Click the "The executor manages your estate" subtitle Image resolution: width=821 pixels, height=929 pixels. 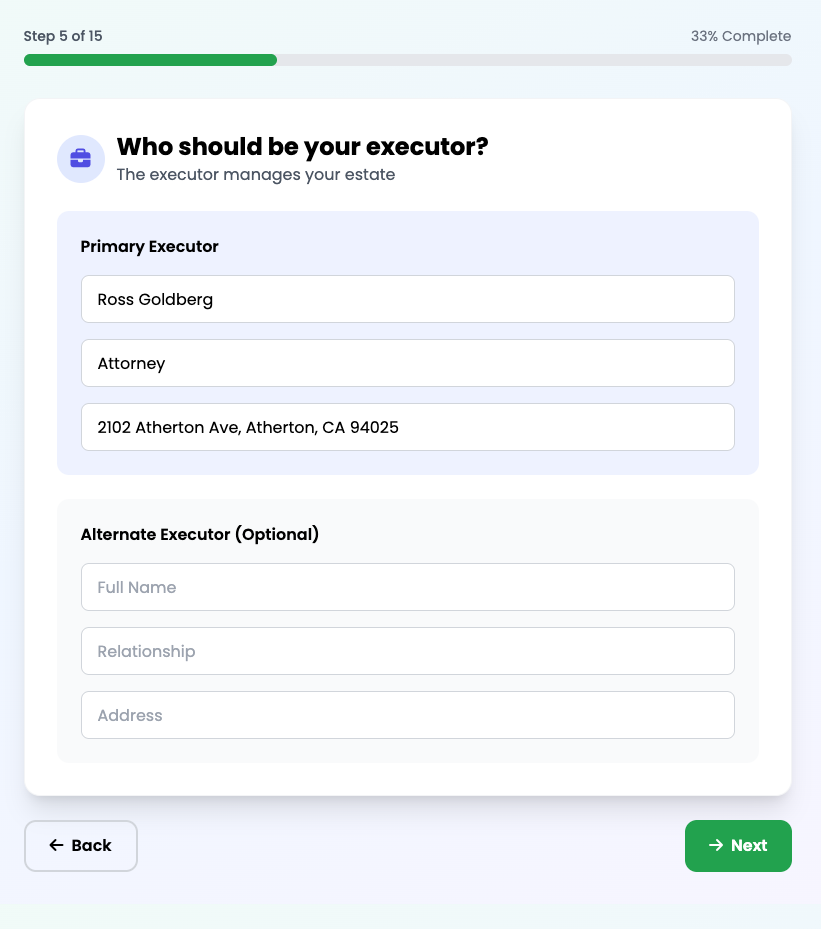255,175
